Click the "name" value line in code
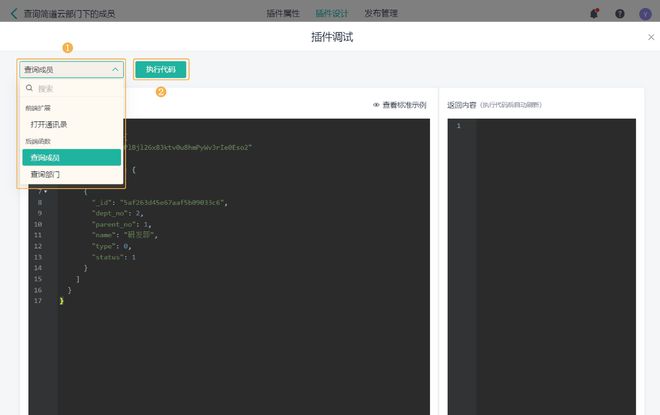Screen dimensions: 660x415 tap(125, 235)
